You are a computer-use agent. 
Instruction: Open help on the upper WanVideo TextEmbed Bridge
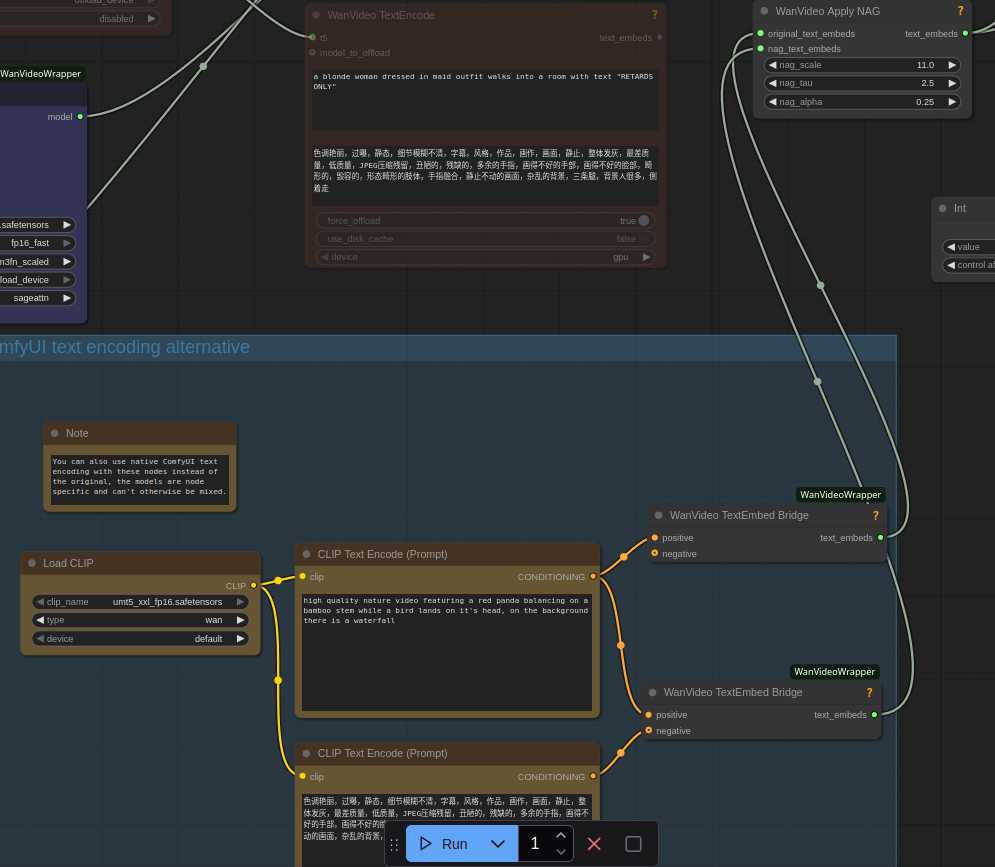click(876, 515)
